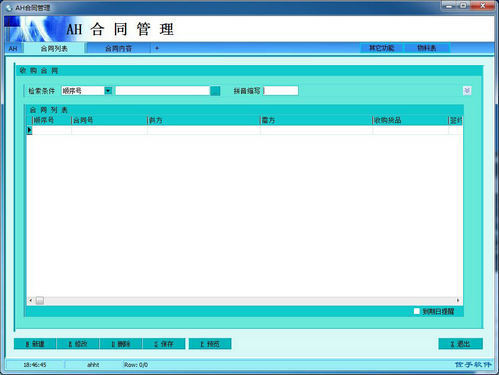The height and width of the screenshot is (375, 499).
Task: Minimize the AH合同管理 window
Action: [449, 6]
